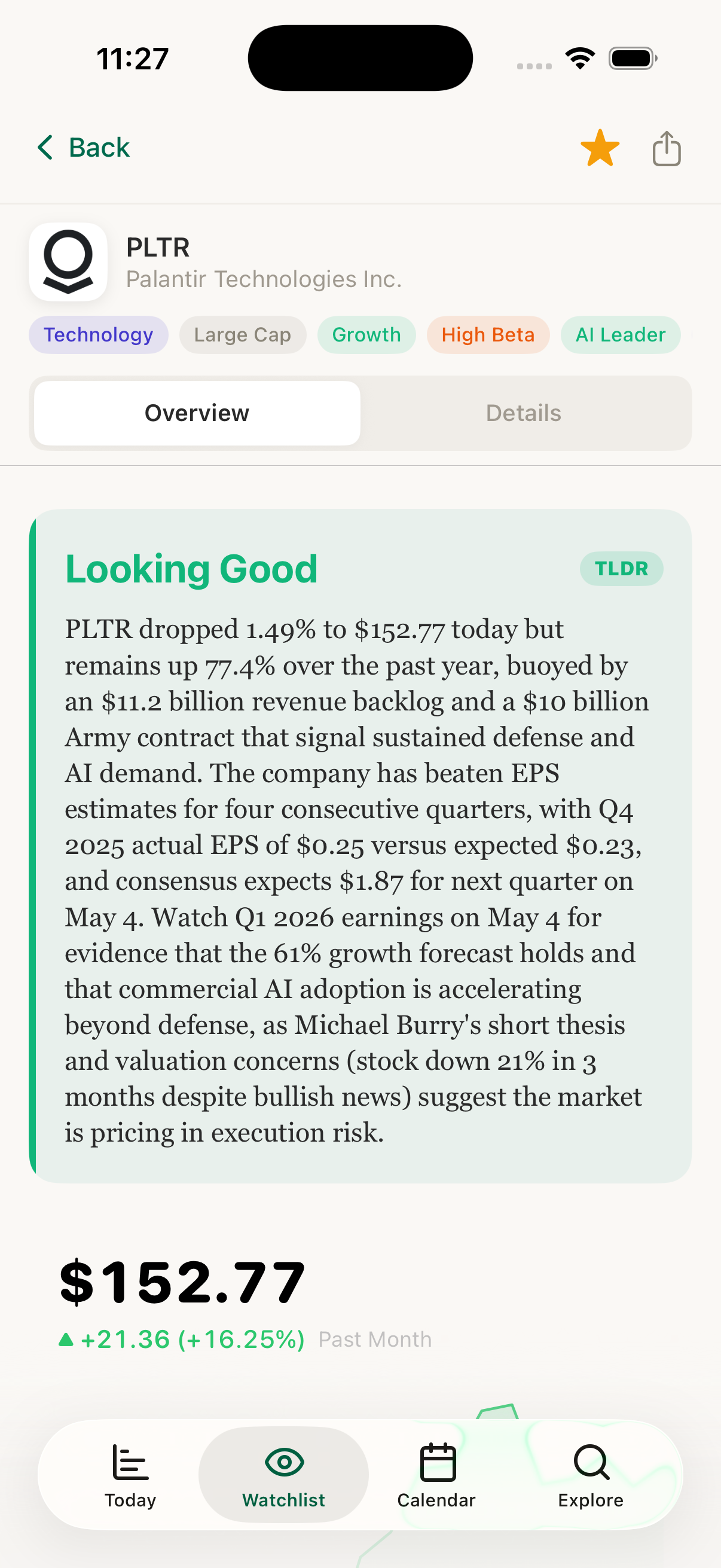Tap the star to unfavorite PLTR
The width and height of the screenshot is (721, 1568).
[x=600, y=147]
